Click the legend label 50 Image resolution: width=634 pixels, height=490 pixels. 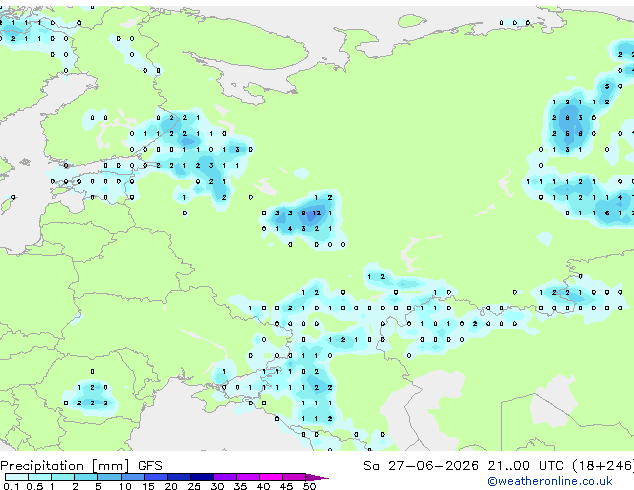pos(309,486)
